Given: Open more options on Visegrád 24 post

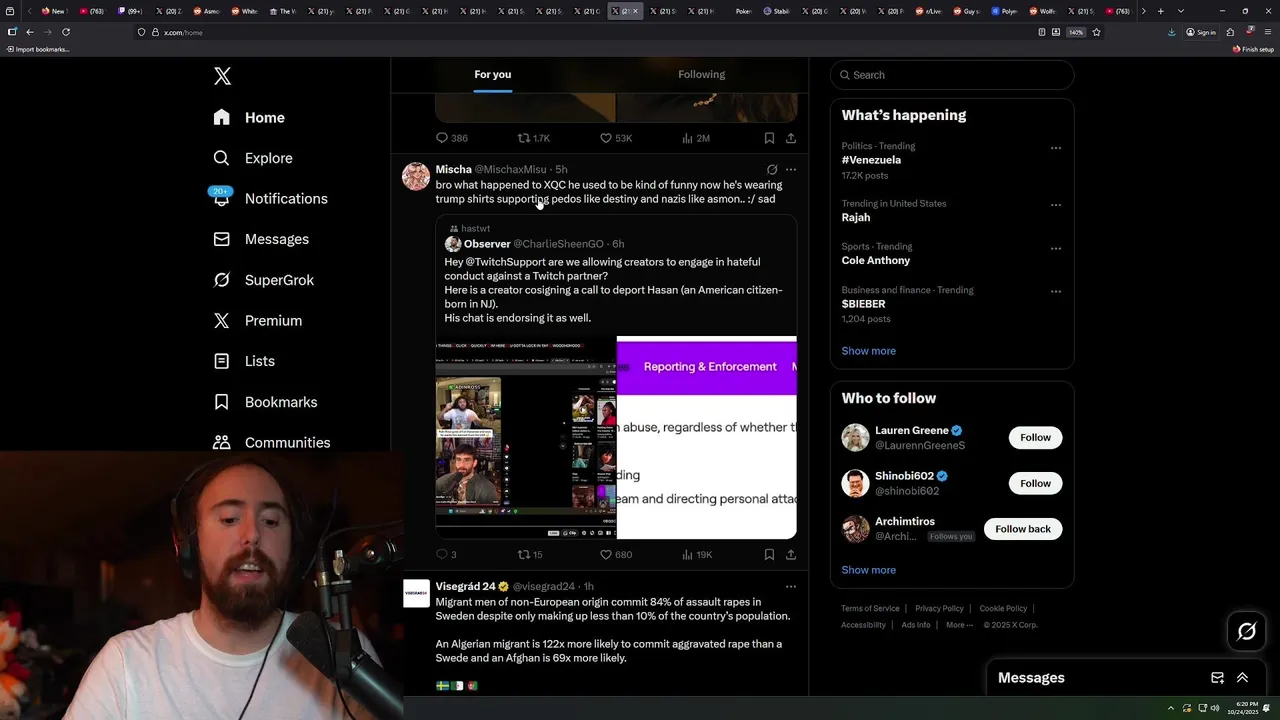Looking at the screenshot, I should pyautogui.click(x=791, y=586).
